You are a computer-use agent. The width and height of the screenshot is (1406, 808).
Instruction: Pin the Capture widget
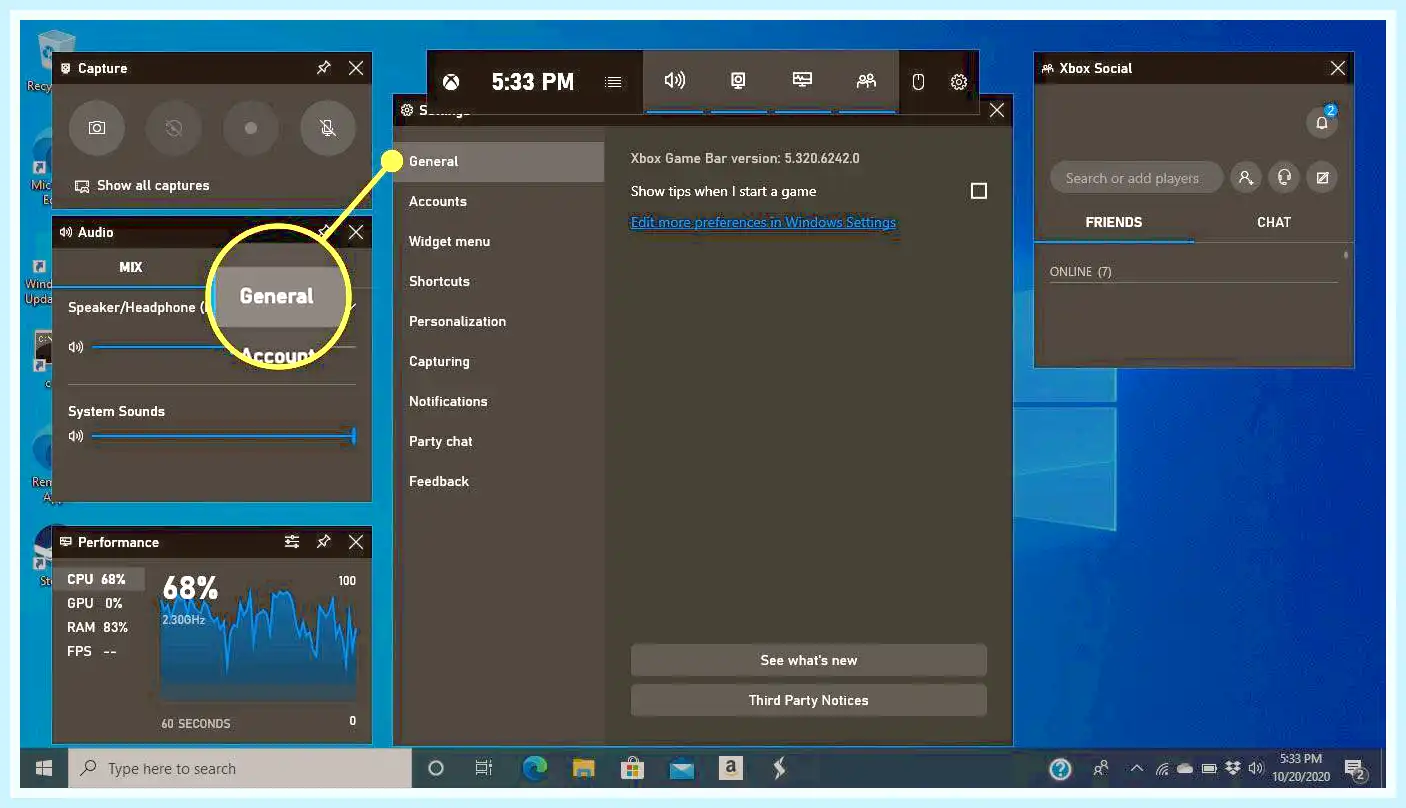323,68
